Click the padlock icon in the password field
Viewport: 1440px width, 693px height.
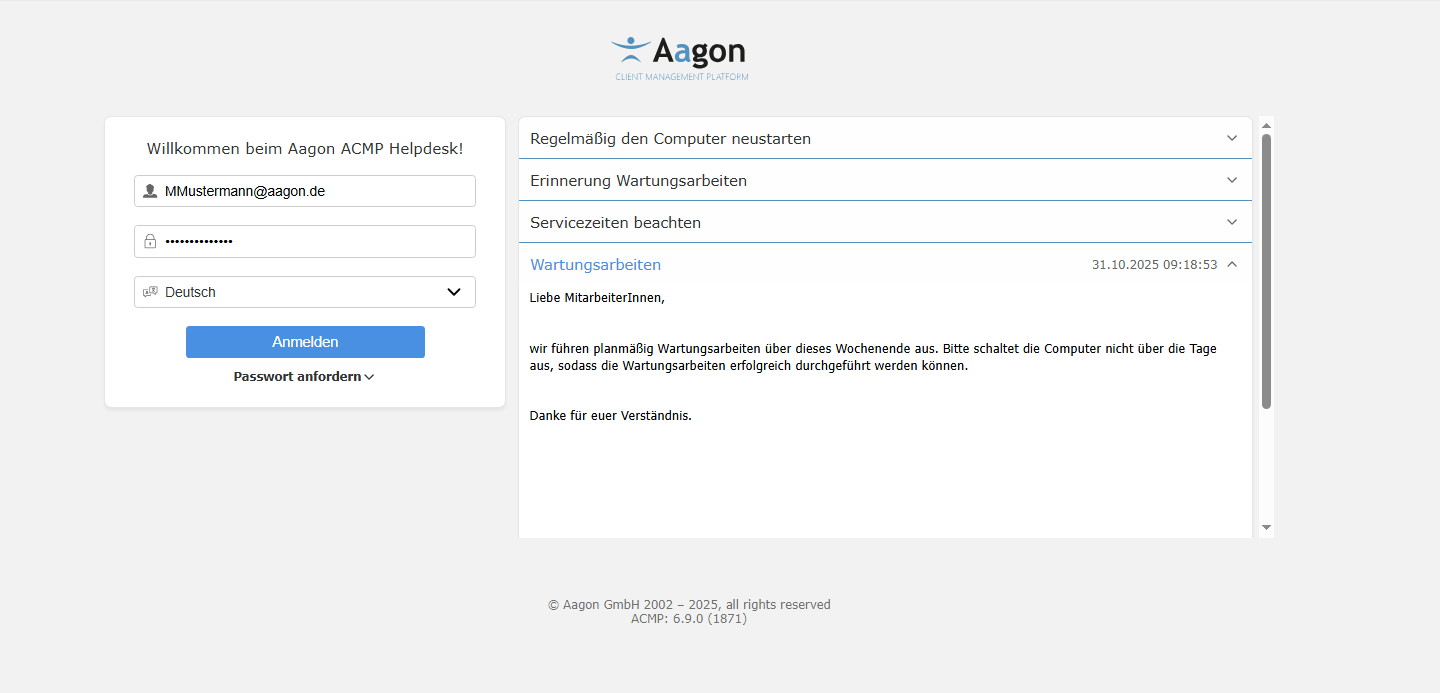tap(150, 241)
